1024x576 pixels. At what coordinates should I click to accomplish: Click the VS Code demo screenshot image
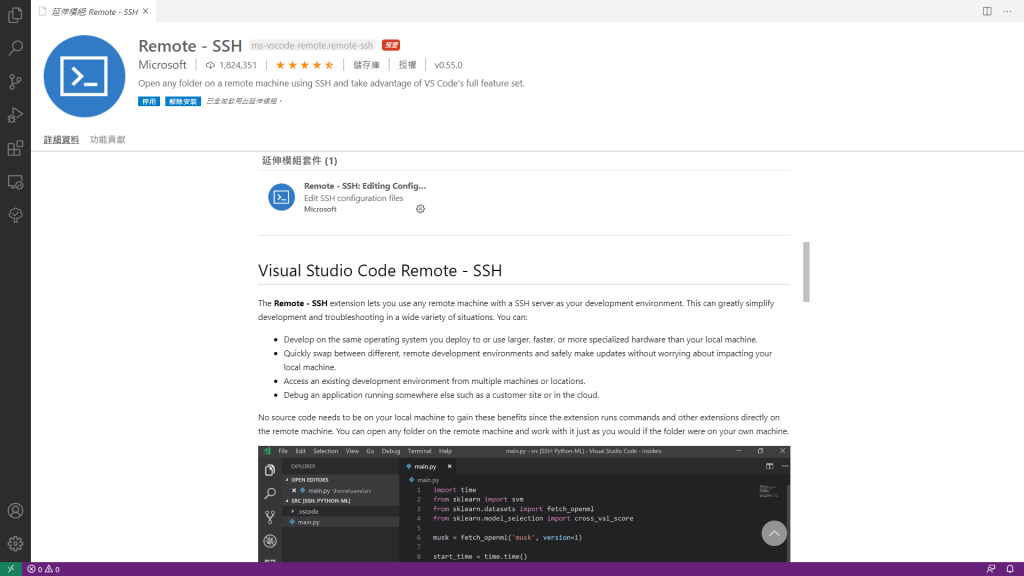[x=524, y=504]
